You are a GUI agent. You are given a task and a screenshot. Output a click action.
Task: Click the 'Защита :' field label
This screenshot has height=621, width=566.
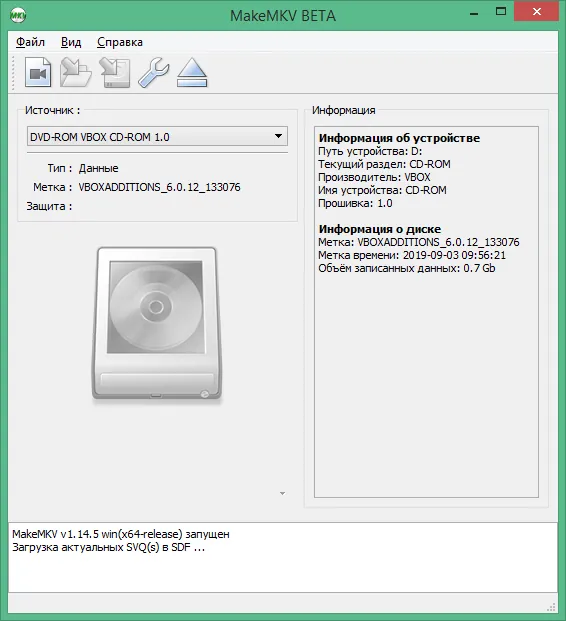tap(49, 206)
